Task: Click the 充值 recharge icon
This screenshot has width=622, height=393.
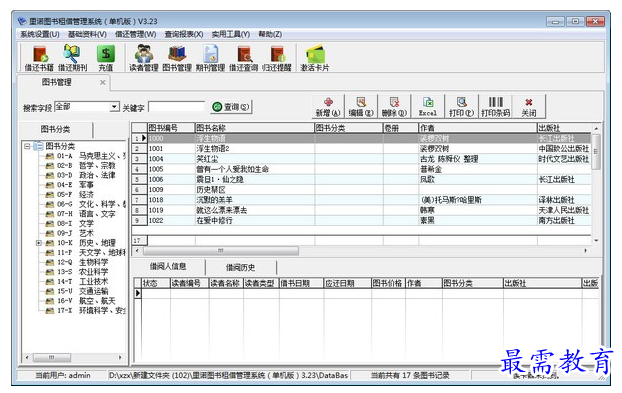Action: [x=106, y=58]
